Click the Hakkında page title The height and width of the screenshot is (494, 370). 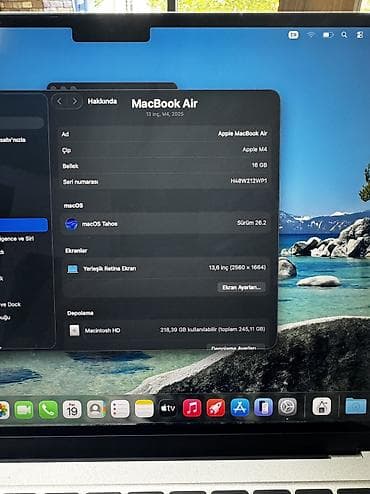(102, 101)
